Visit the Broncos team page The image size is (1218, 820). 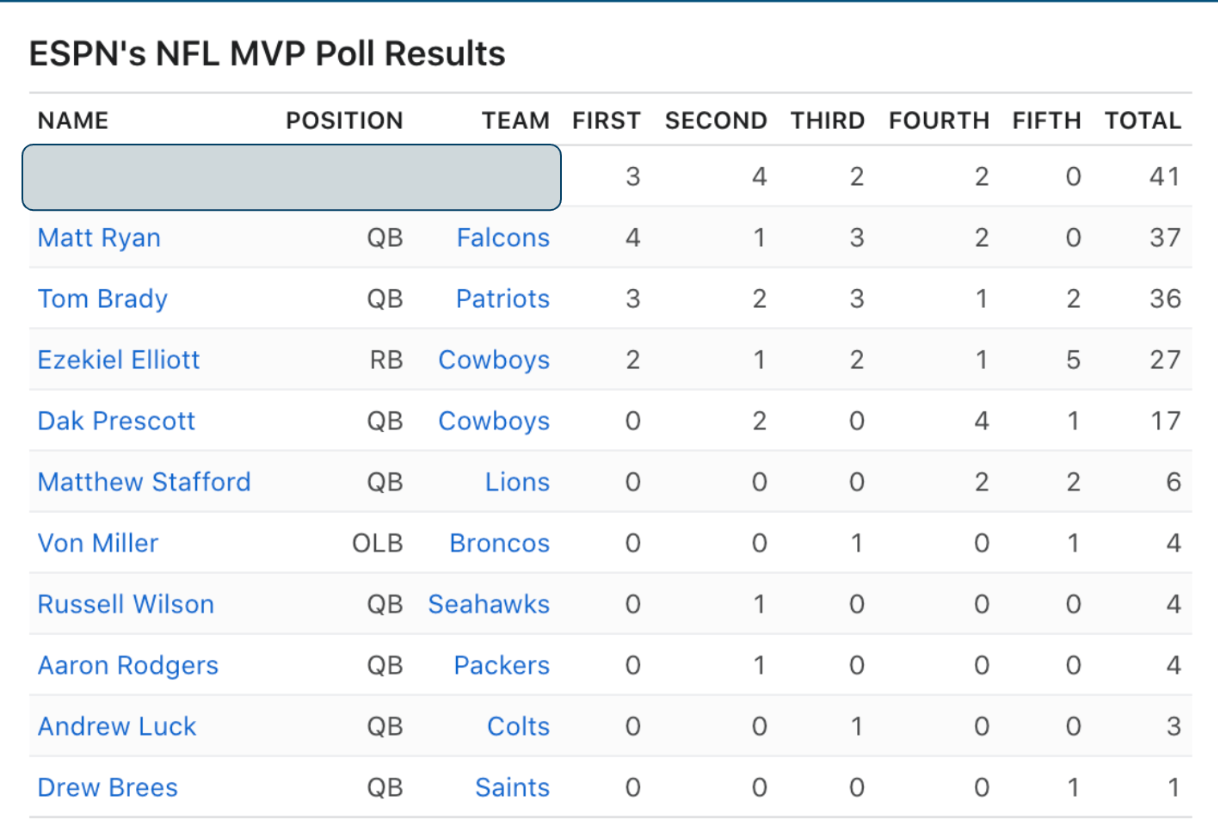499,543
